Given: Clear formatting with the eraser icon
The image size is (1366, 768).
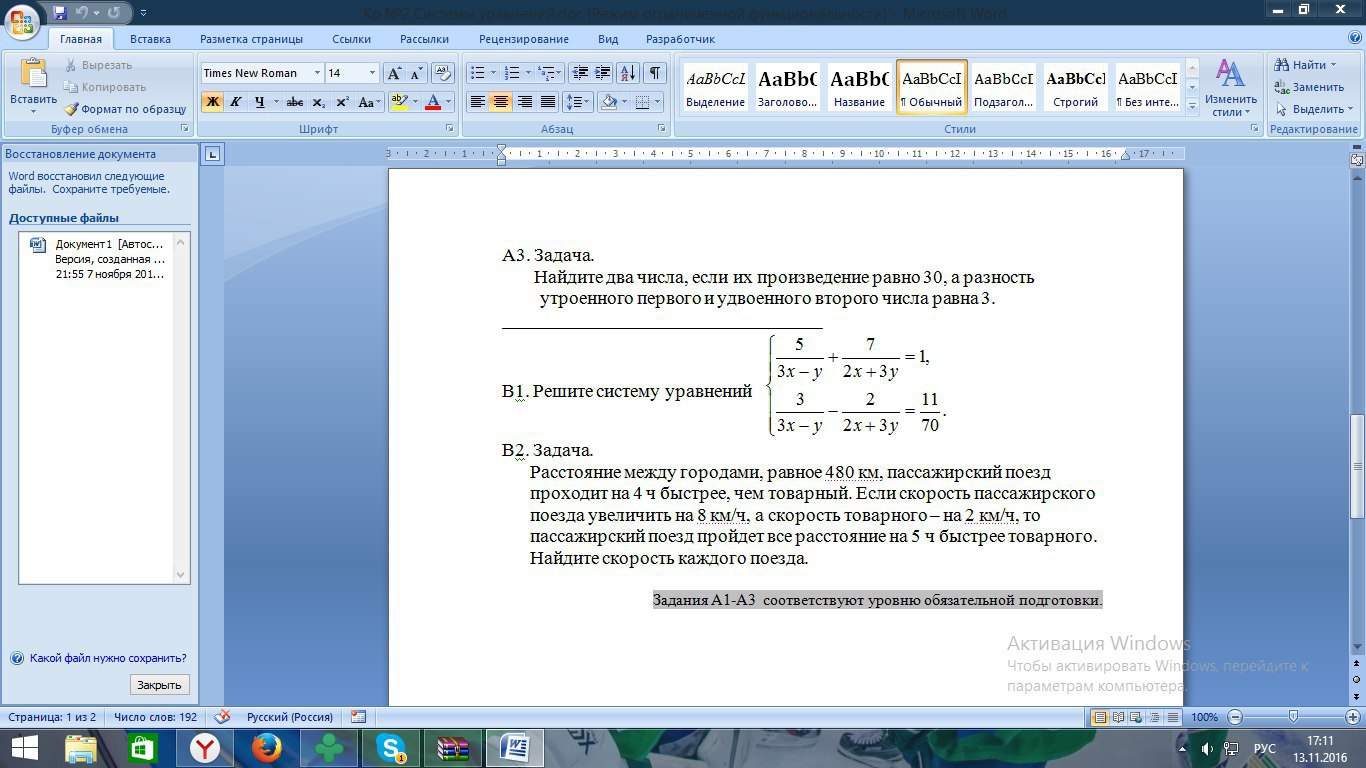Looking at the screenshot, I should pos(442,73).
